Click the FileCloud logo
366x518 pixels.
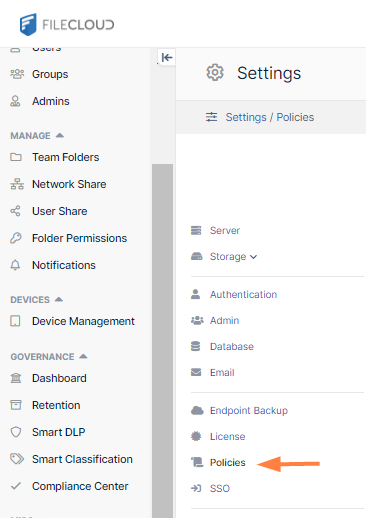(67, 24)
